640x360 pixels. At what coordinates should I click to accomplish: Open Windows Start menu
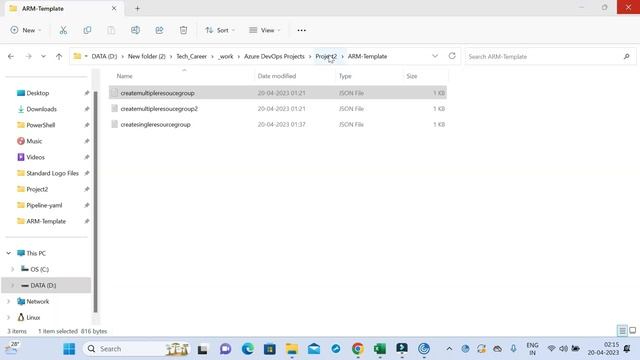(69, 349)
